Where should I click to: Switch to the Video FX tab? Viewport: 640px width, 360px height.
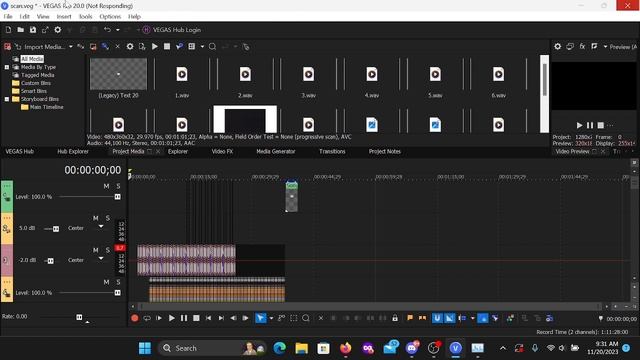click(x=222, y=151)
